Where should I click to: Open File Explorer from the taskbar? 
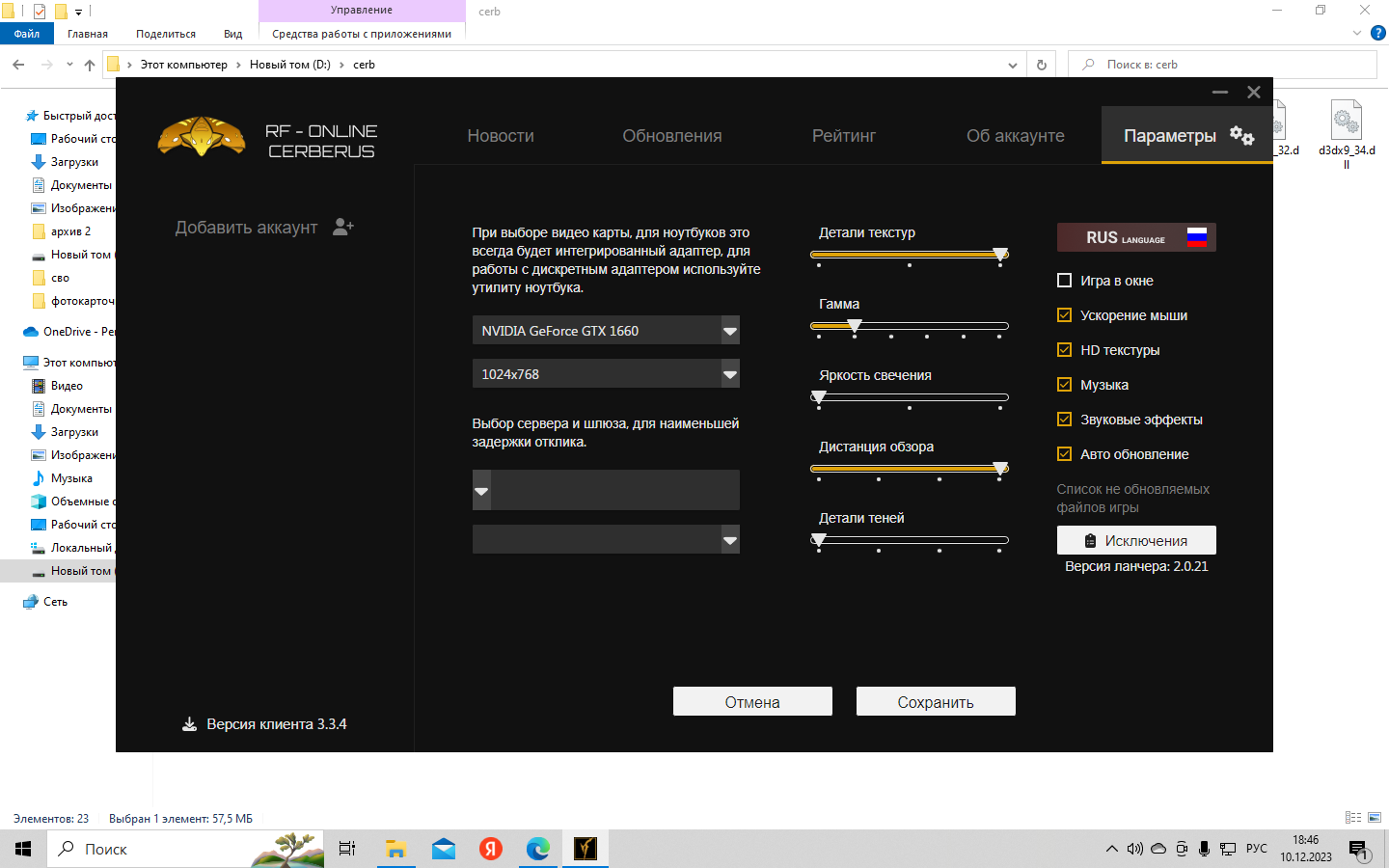pyautogui.click(x=395, y=849)
